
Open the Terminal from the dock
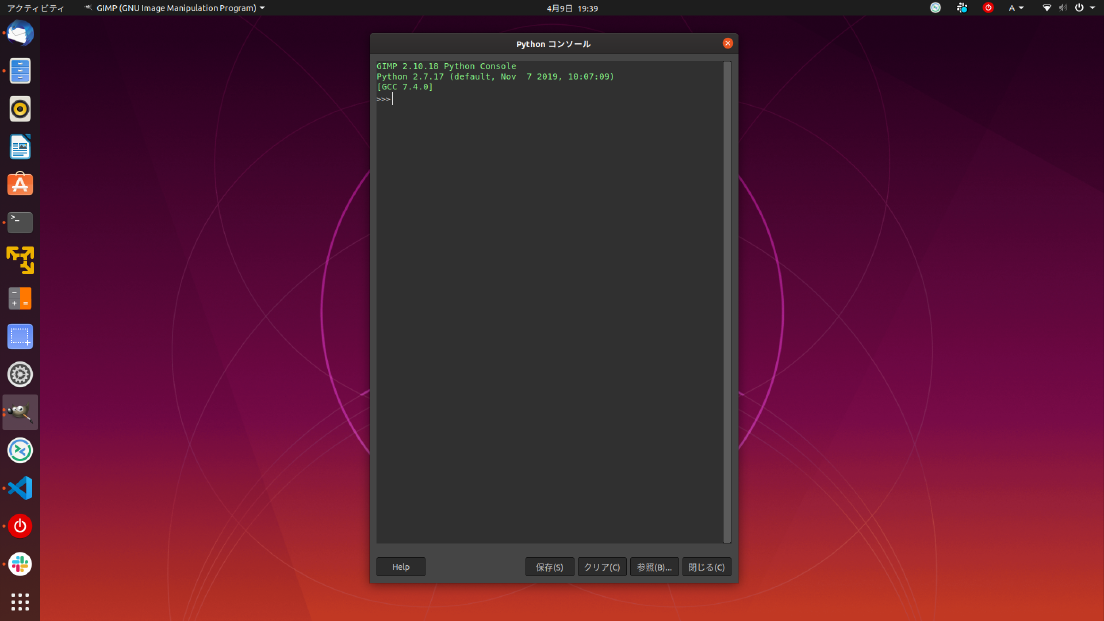point(20,222)
